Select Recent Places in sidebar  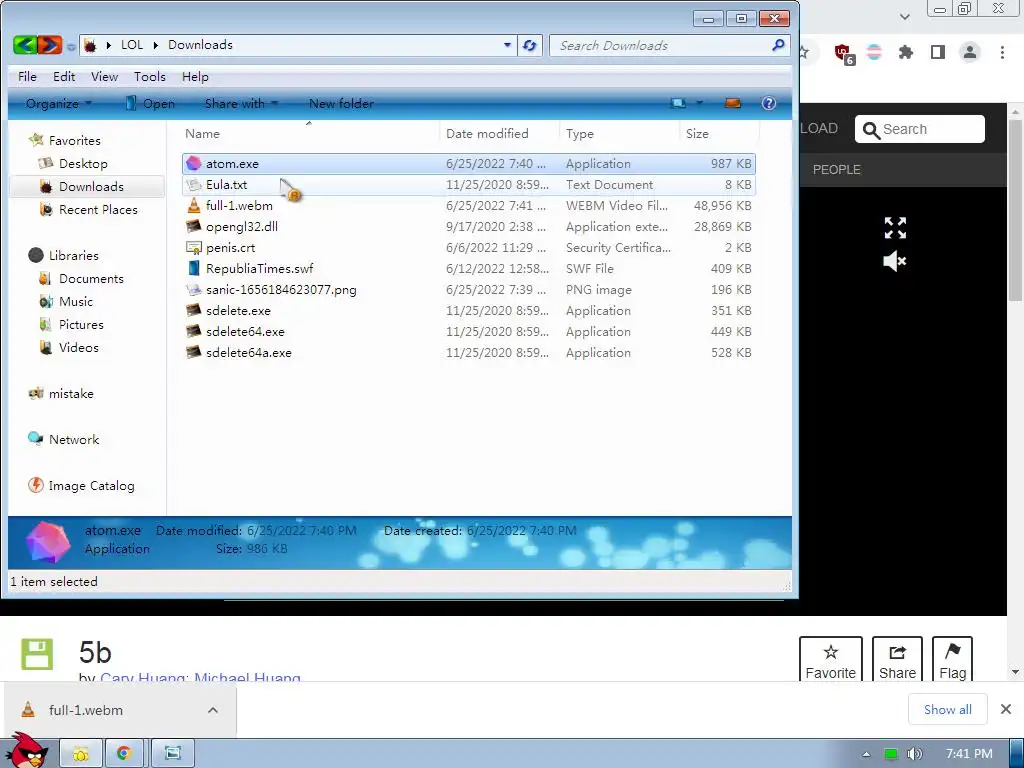tap(98, 210)
